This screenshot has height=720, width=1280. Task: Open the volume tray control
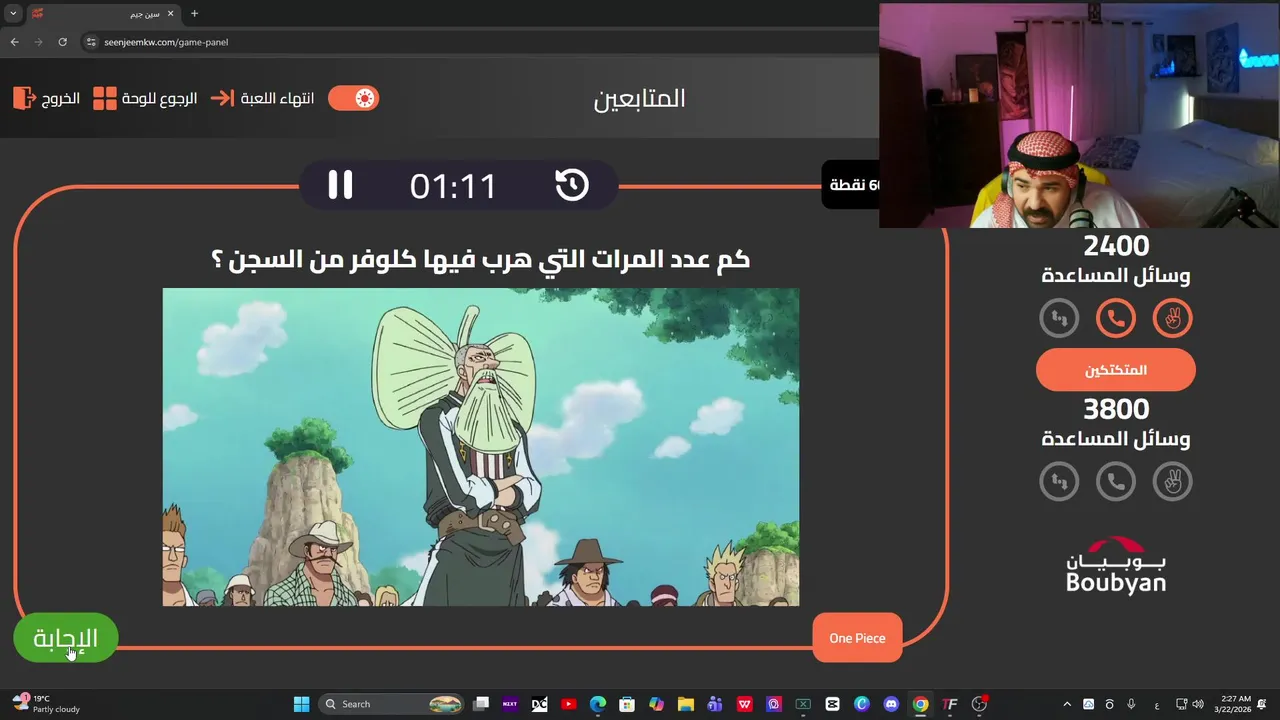click(1198, 704)
